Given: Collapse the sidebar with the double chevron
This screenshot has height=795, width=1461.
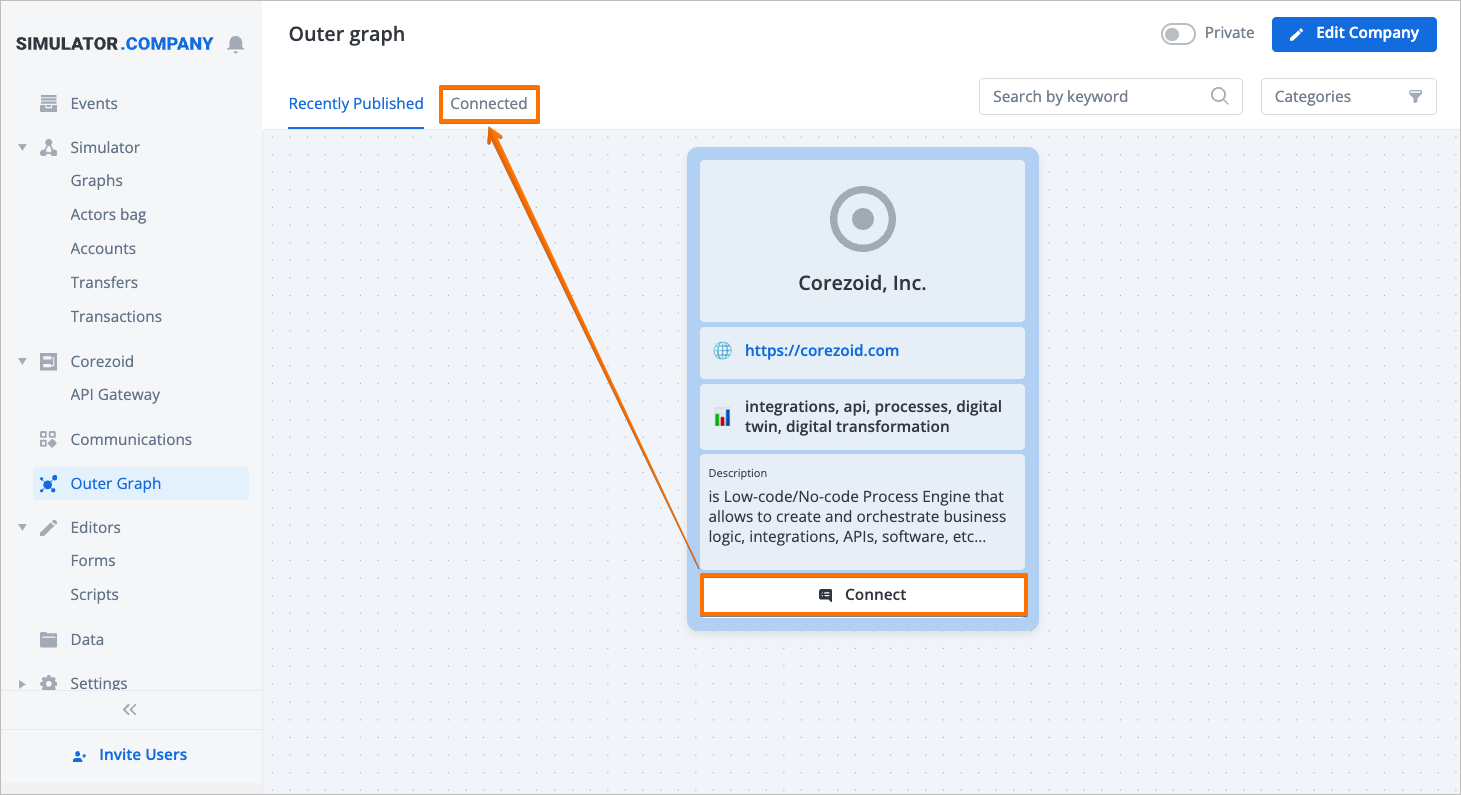Looking at the screenshot, I should [130, 710].
